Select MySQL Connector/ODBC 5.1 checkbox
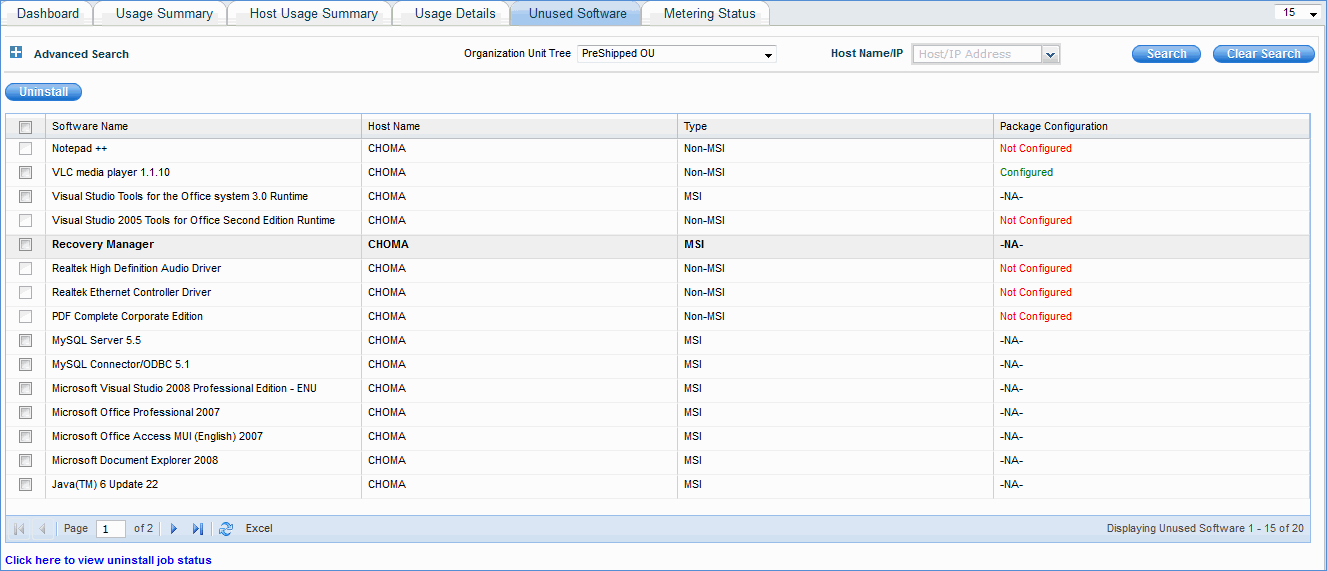The width and height of the screenshot is (1327, 571). 26,364
